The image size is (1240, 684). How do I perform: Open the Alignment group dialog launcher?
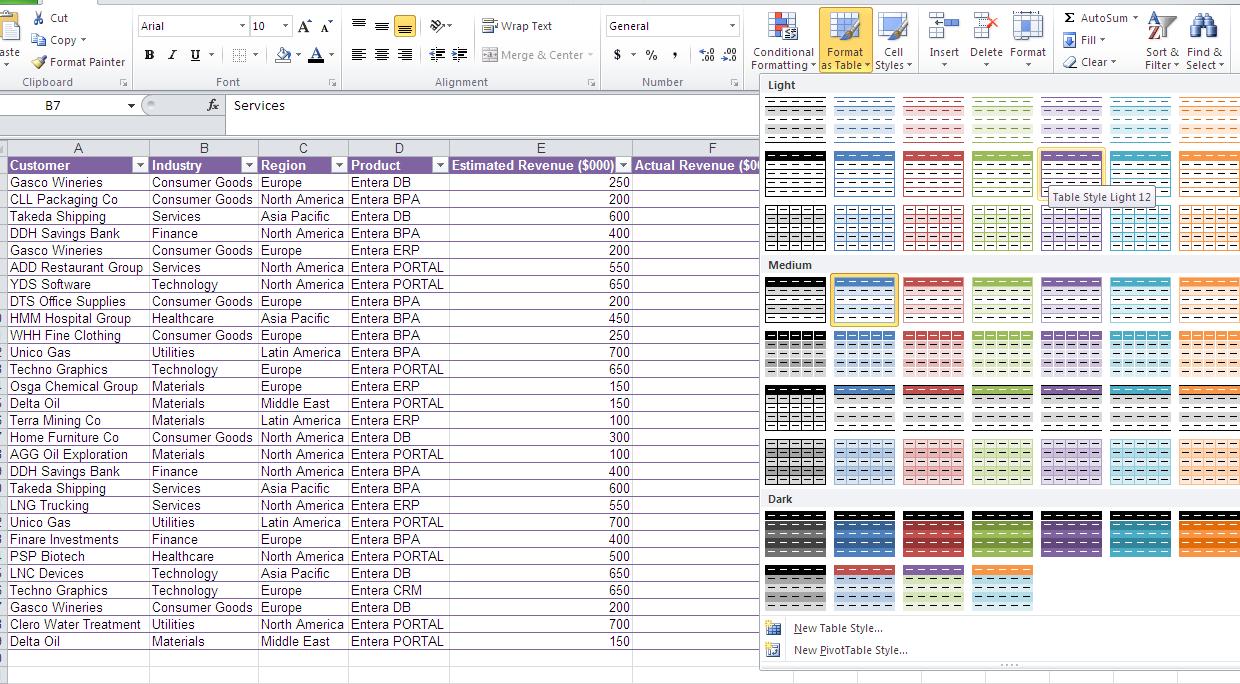pos(592,82)
